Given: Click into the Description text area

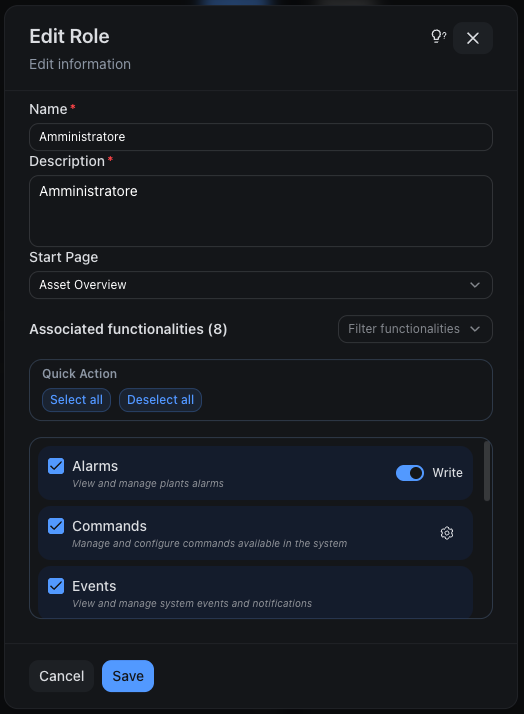Looking at the screenshot, I should coord(261,211).
